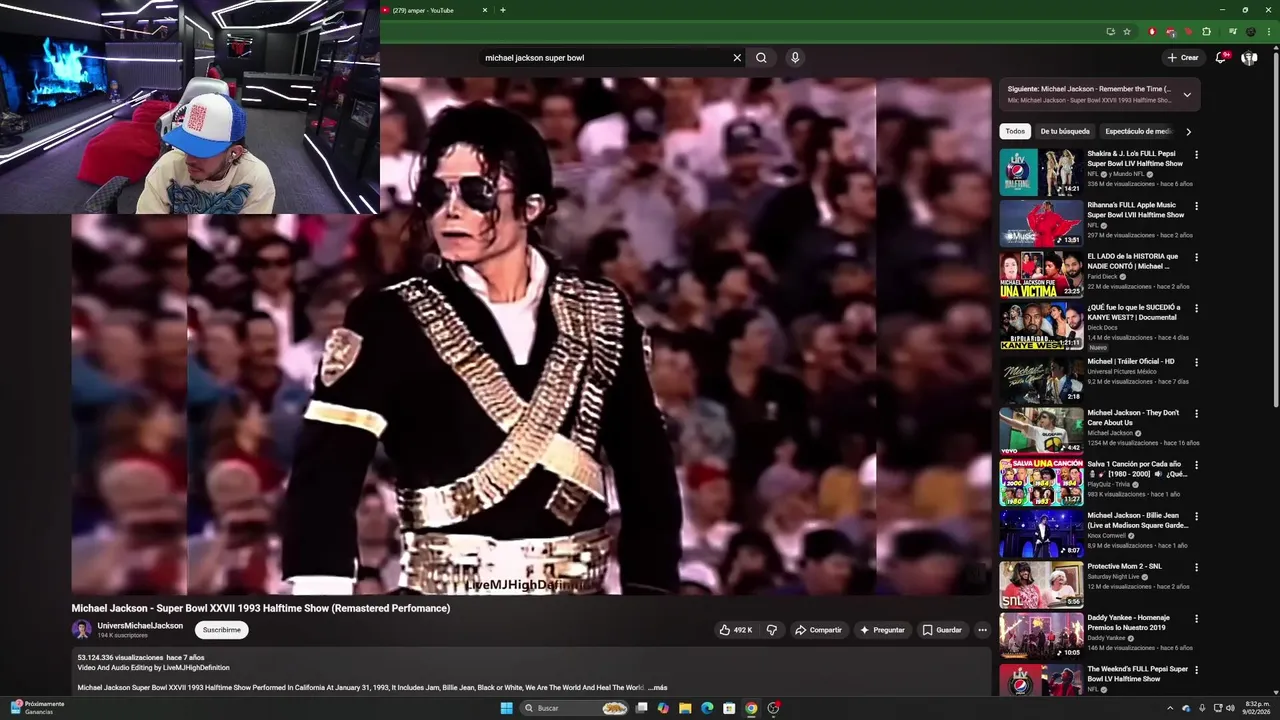Show more filter chips with right arrow
This screenshot has height=720, width=1280.
tap(1188, 131)
